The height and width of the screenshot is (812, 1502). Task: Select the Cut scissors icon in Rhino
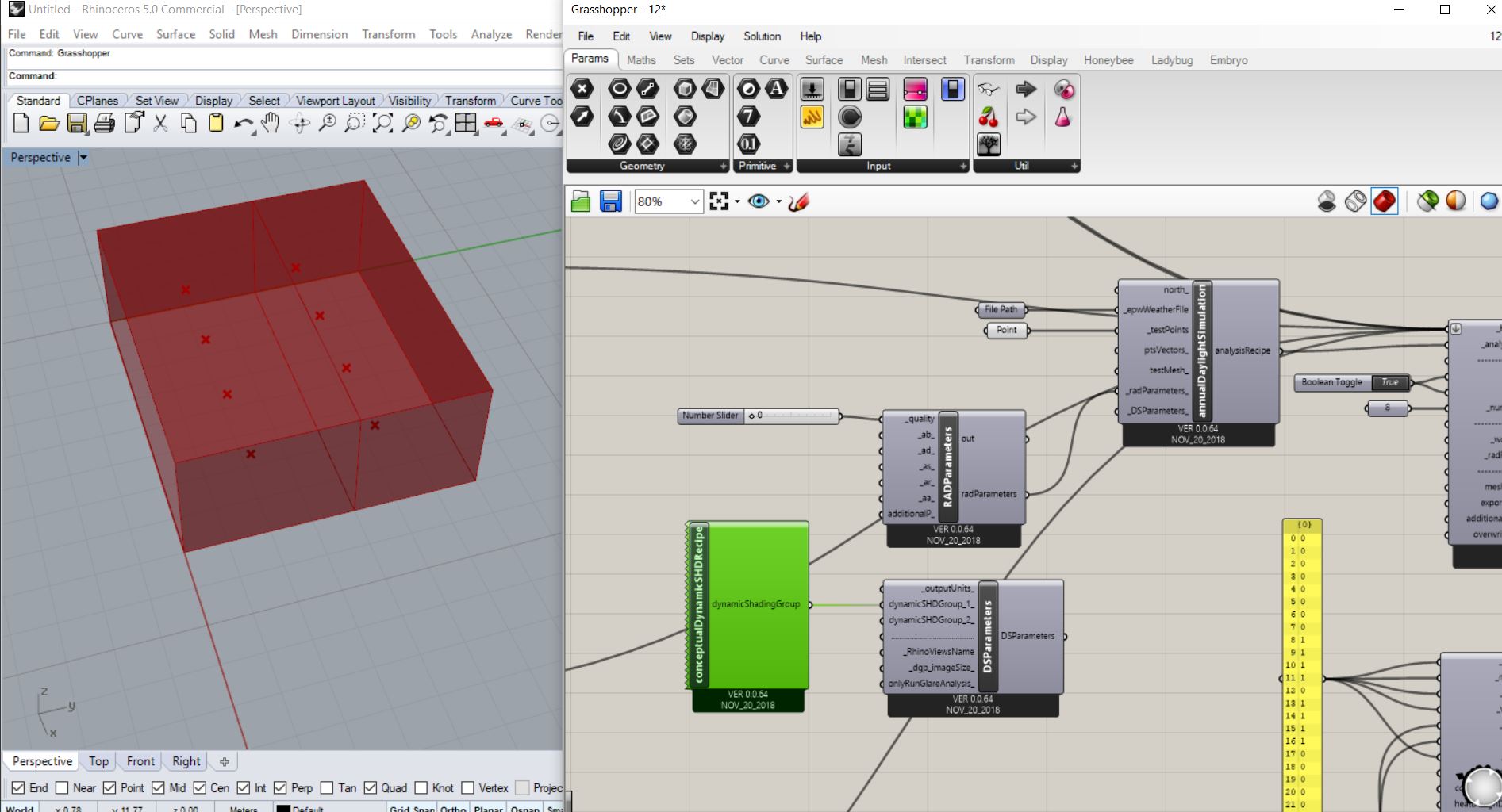(160, 123)
